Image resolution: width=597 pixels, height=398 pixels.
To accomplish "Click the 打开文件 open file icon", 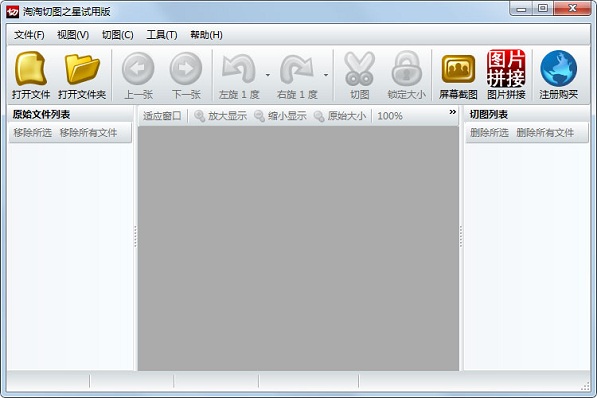I will click(30, 69).
